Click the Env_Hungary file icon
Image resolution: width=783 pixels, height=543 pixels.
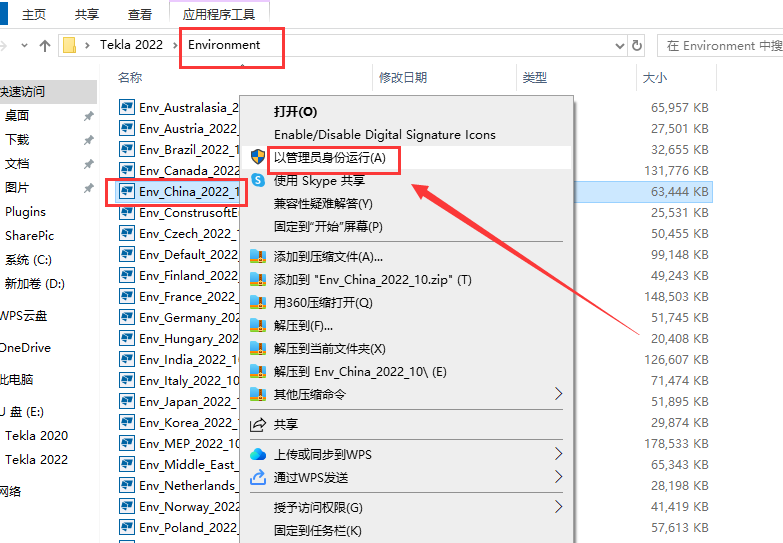(x=127, y=338)
